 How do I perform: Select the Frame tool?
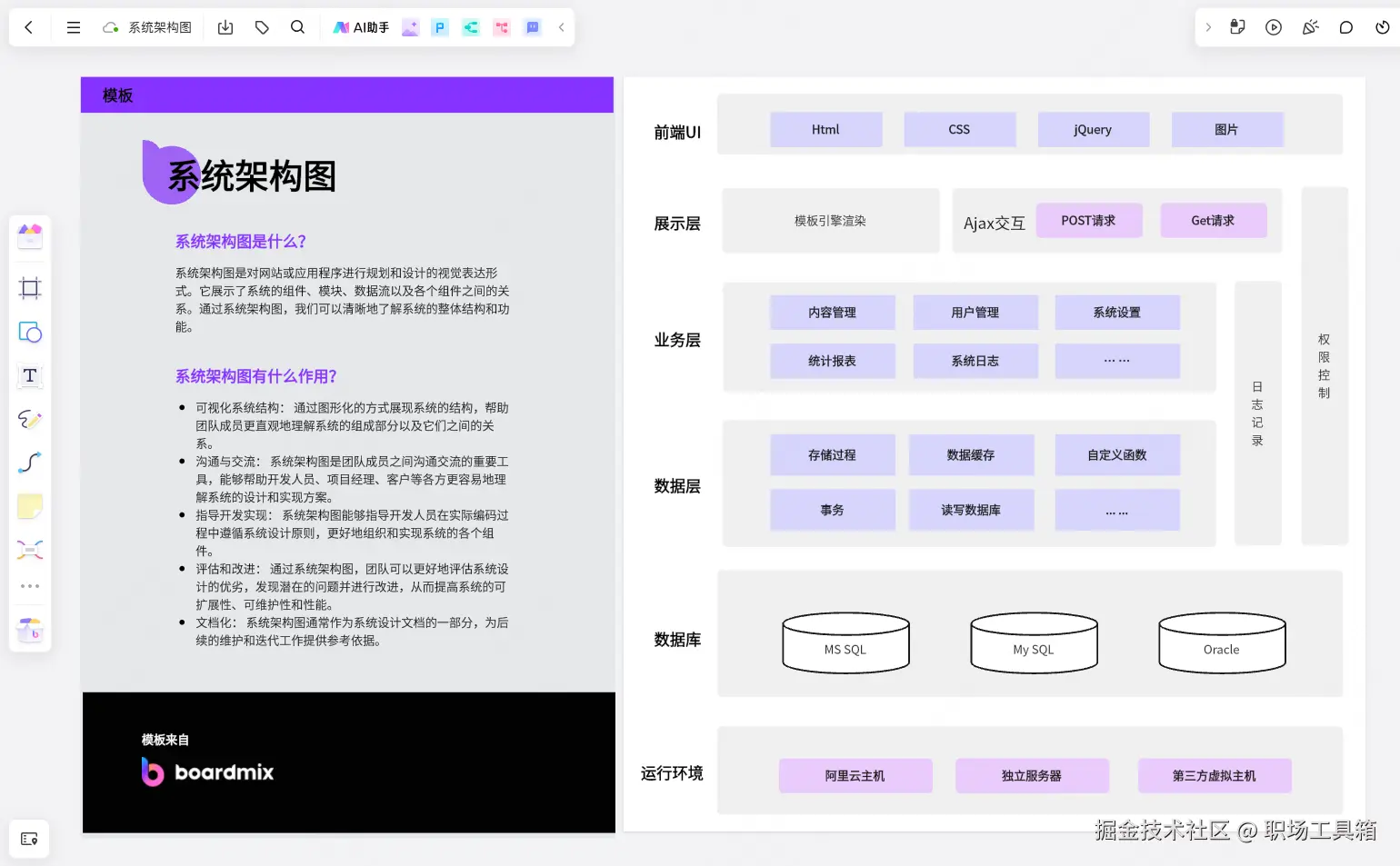[30, 288]
